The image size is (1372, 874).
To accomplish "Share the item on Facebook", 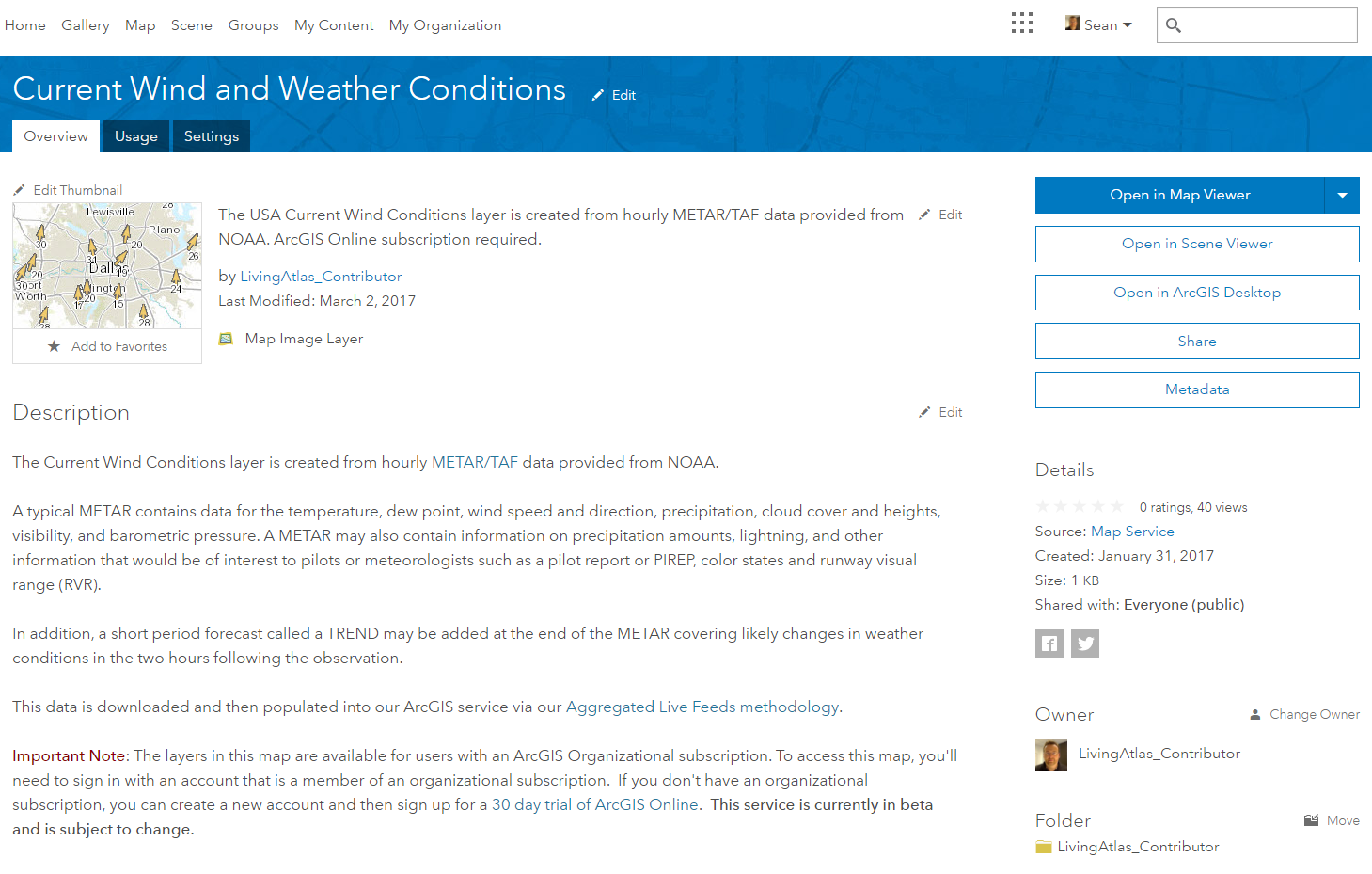I will coord(1049,643).
